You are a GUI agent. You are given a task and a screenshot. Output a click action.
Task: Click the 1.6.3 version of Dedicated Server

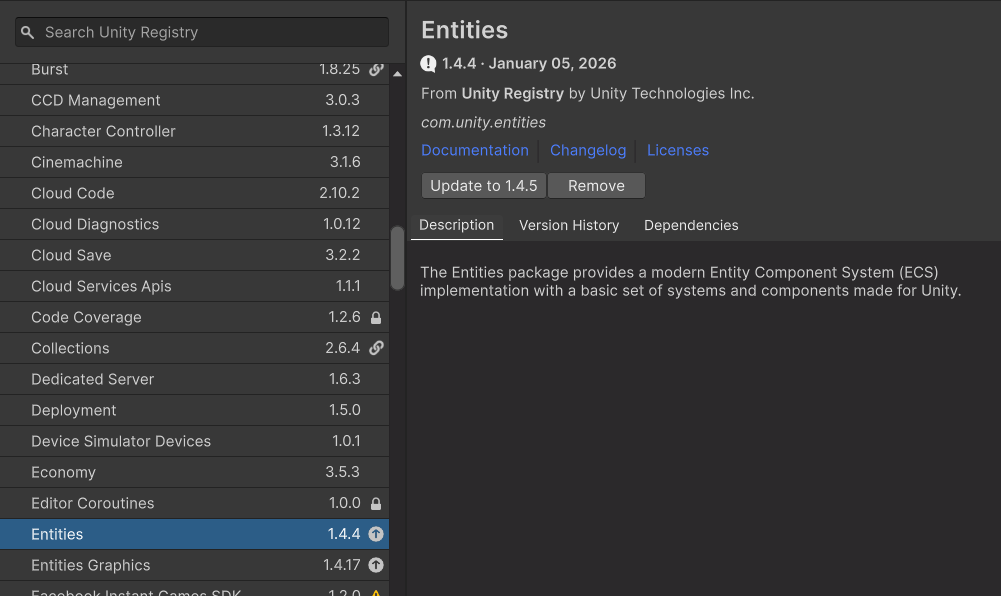click(x=345, y=379)
